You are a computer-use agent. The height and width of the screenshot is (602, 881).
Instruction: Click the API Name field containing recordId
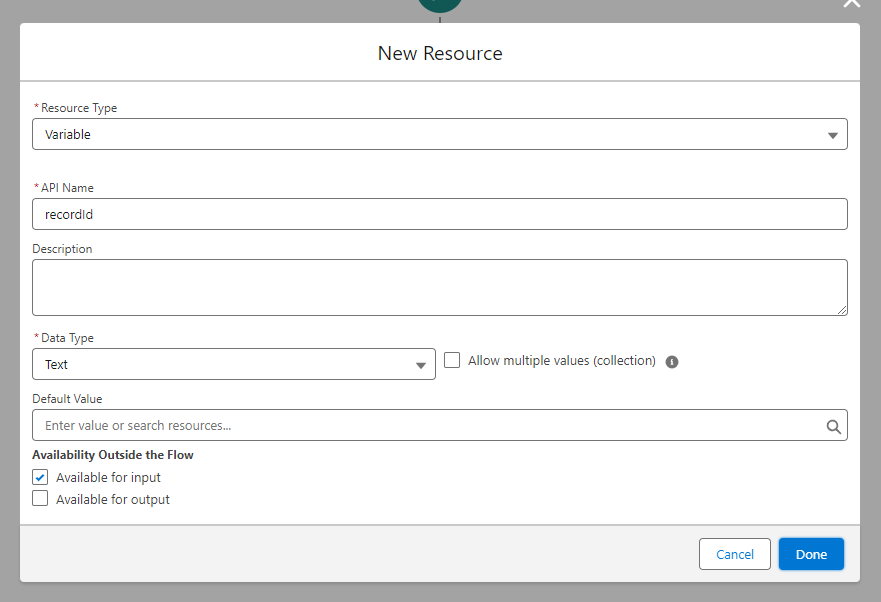click(x=439, y=214)
